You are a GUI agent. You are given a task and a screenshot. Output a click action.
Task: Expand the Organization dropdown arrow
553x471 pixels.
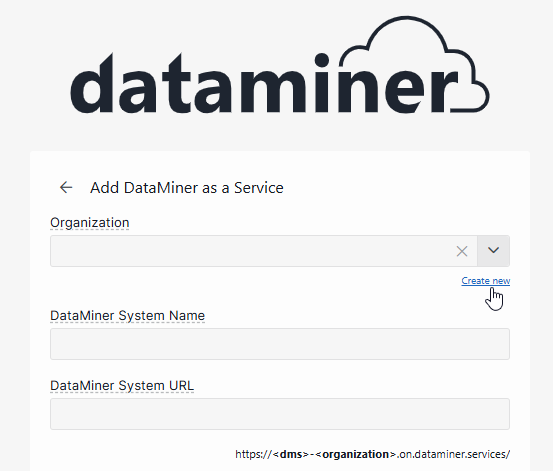coord(493,251)
